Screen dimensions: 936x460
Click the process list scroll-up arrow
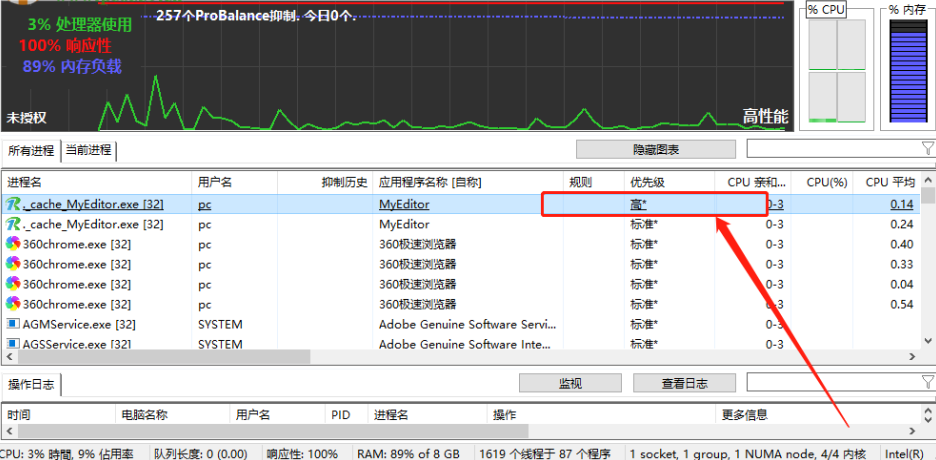(928, 180)
